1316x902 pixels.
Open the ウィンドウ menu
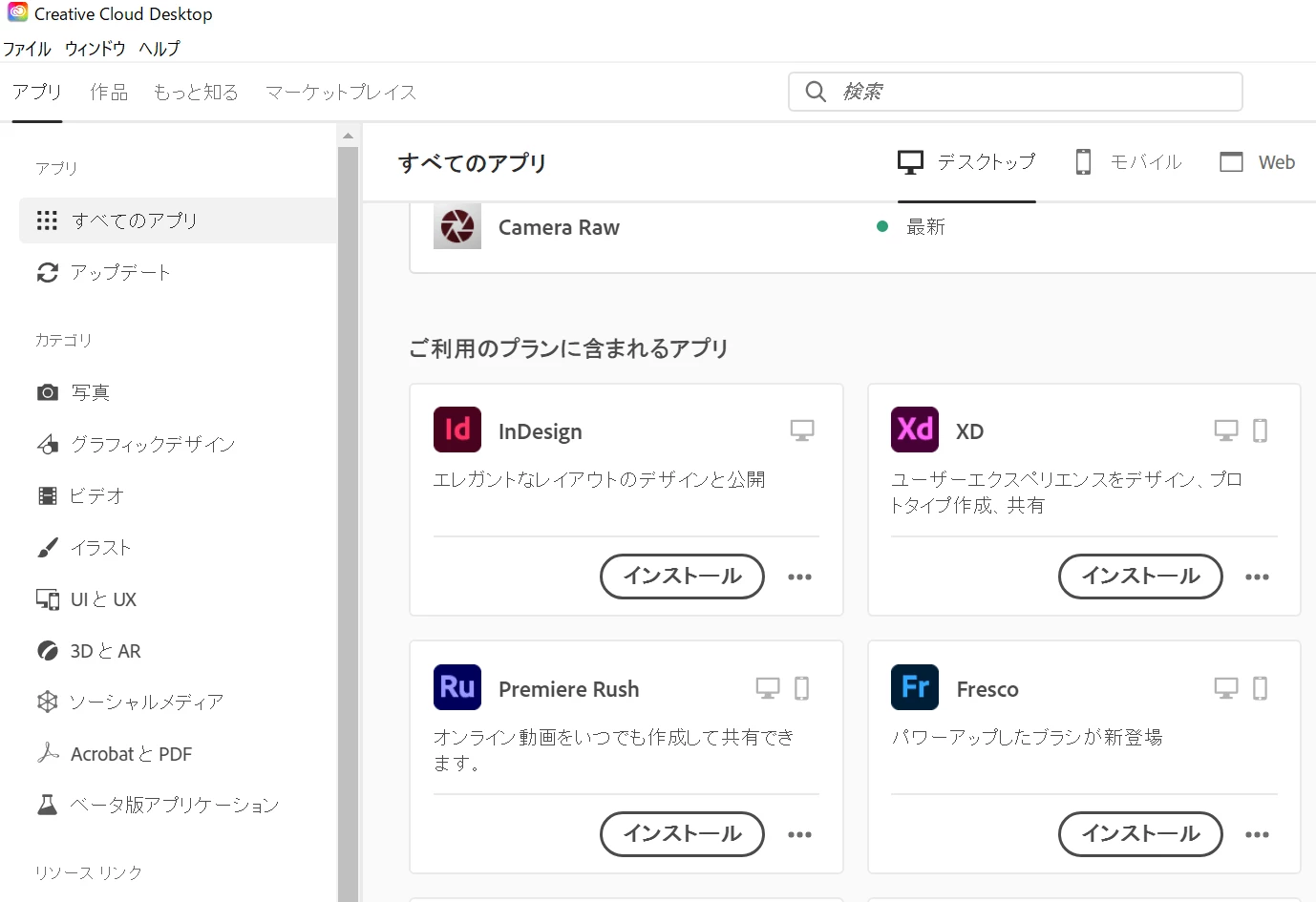click(x=96, y=49)
